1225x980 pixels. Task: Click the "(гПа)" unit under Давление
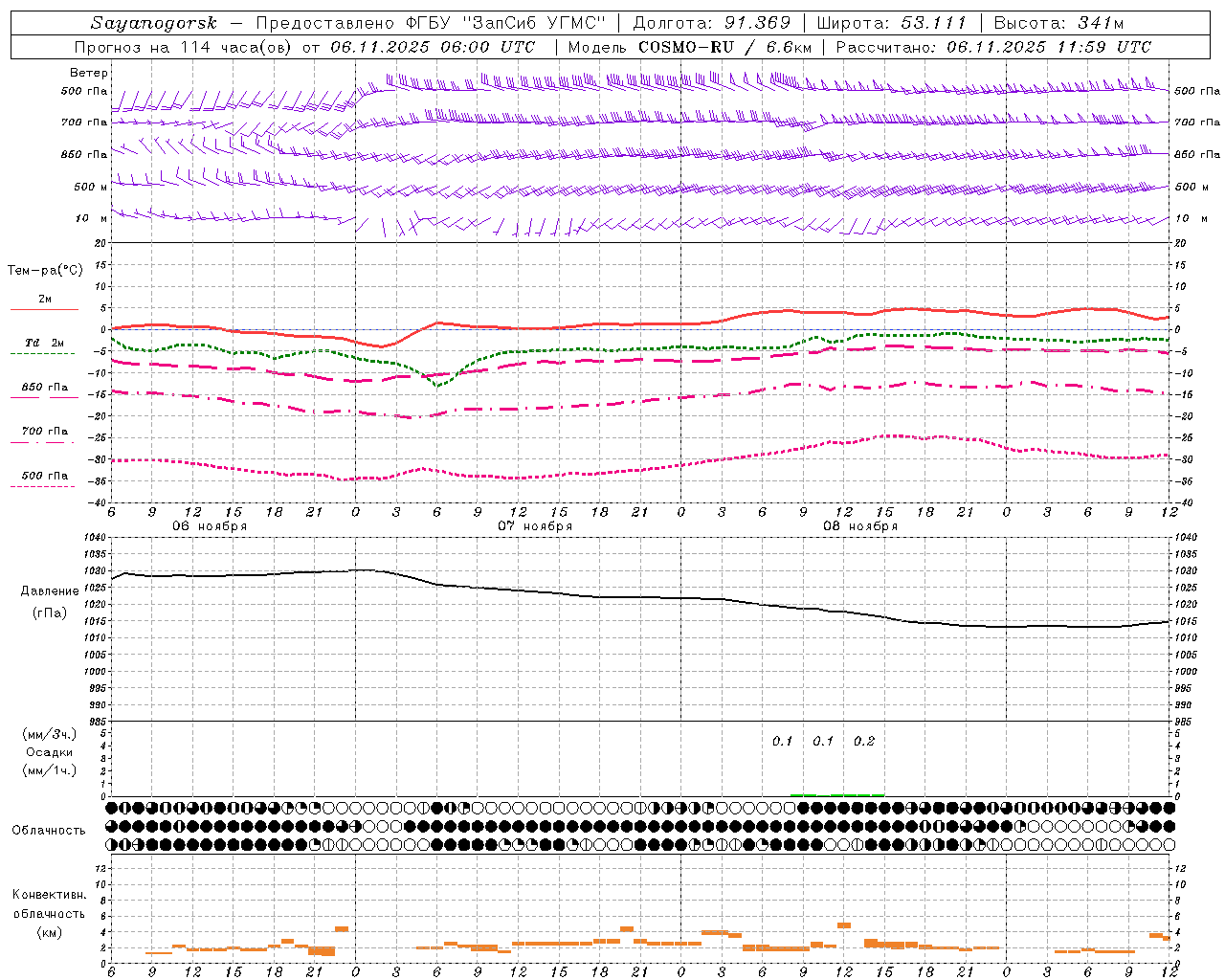pyautogui.click(x=50, y=613)
